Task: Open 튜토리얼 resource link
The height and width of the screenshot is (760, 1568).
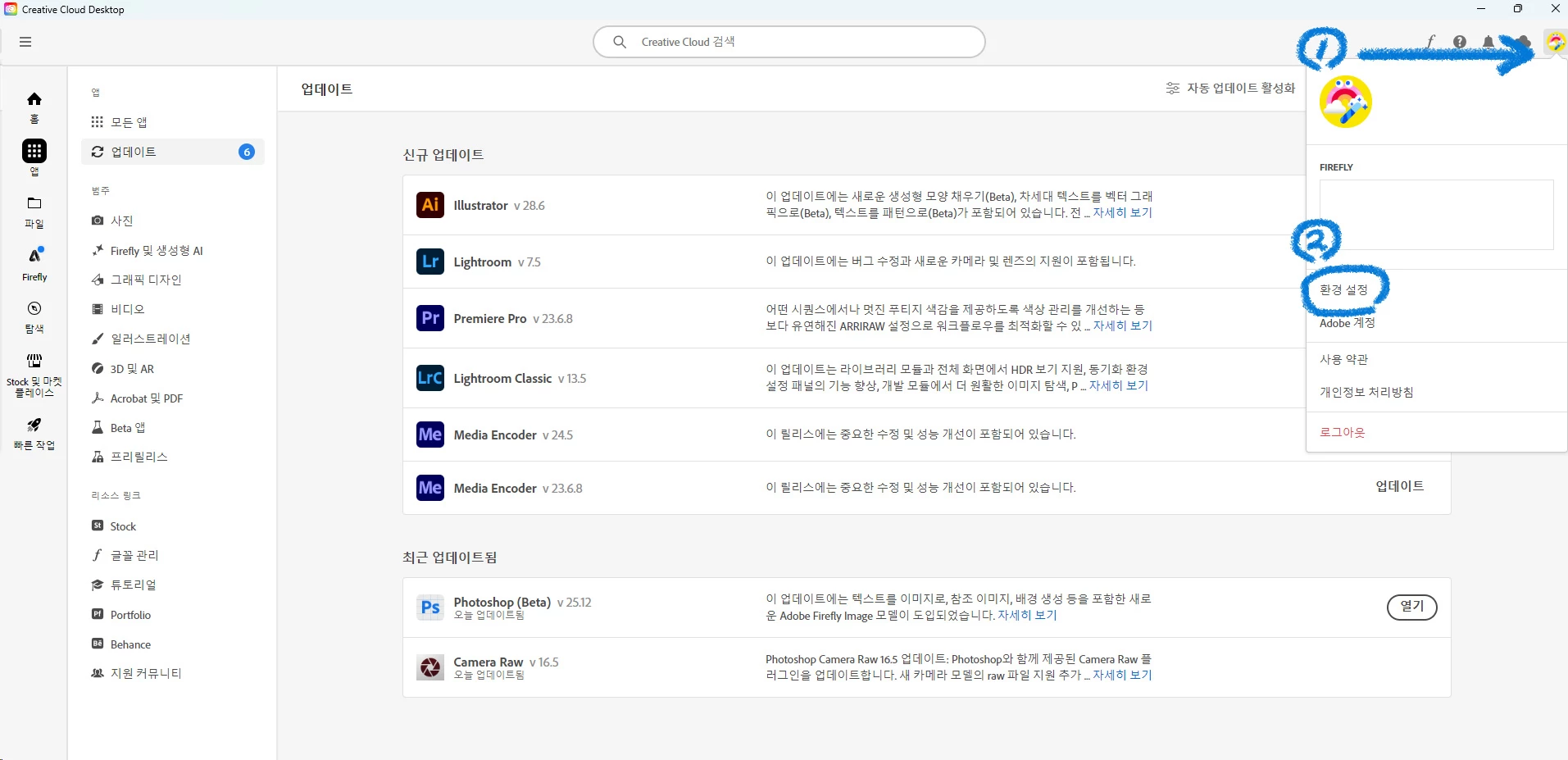Action: tap(173, 585)
